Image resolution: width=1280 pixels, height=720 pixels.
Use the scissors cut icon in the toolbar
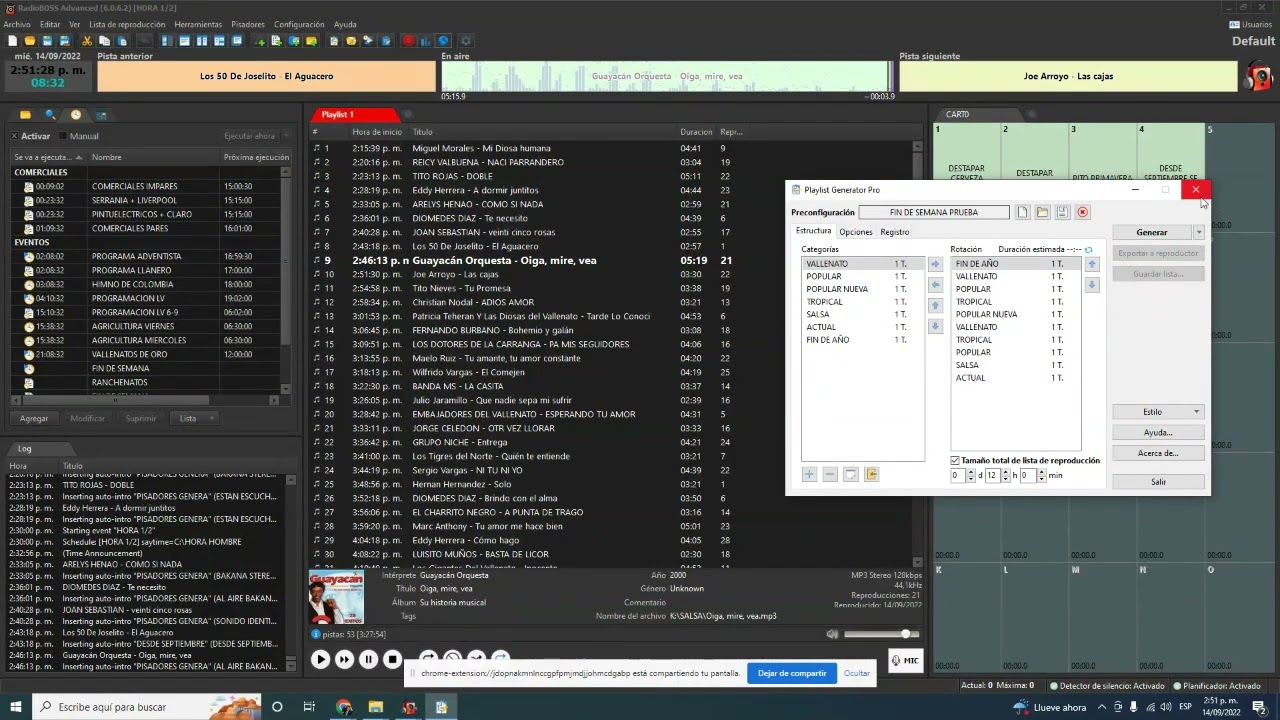(x=88, y=41)
